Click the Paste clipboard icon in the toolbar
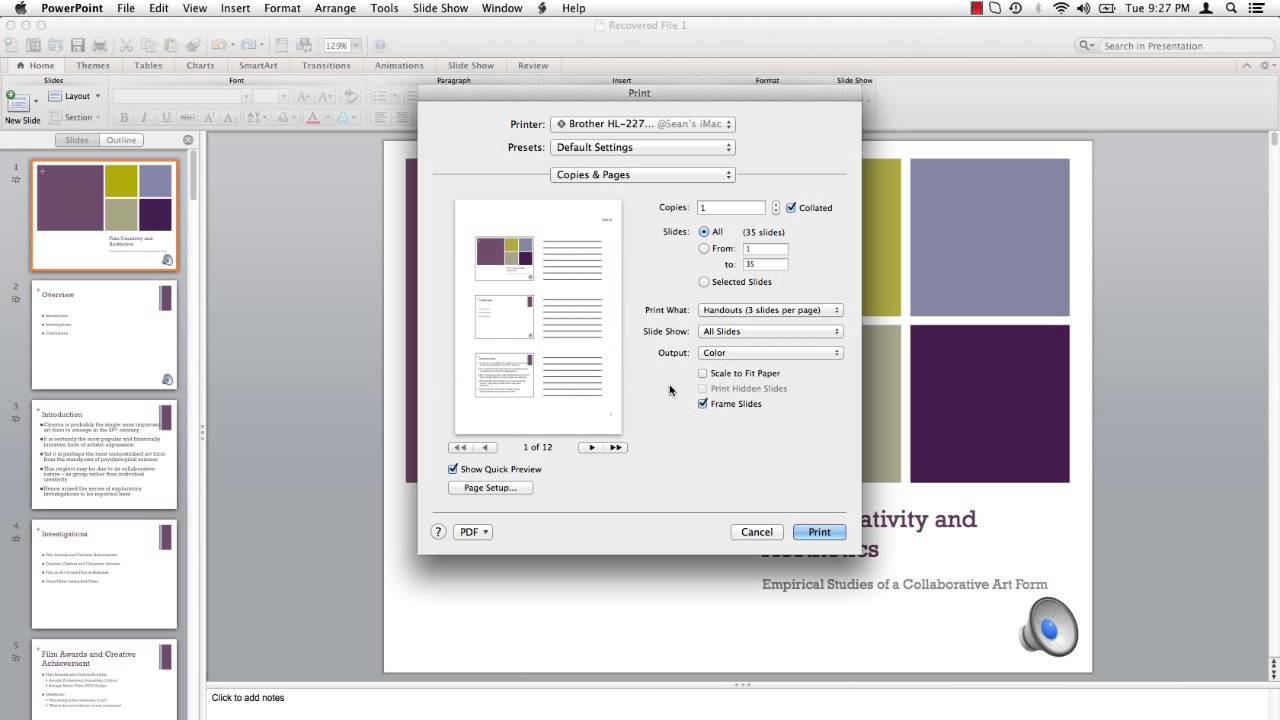This screenshot has height=720, width=1280. click(171, 45)
